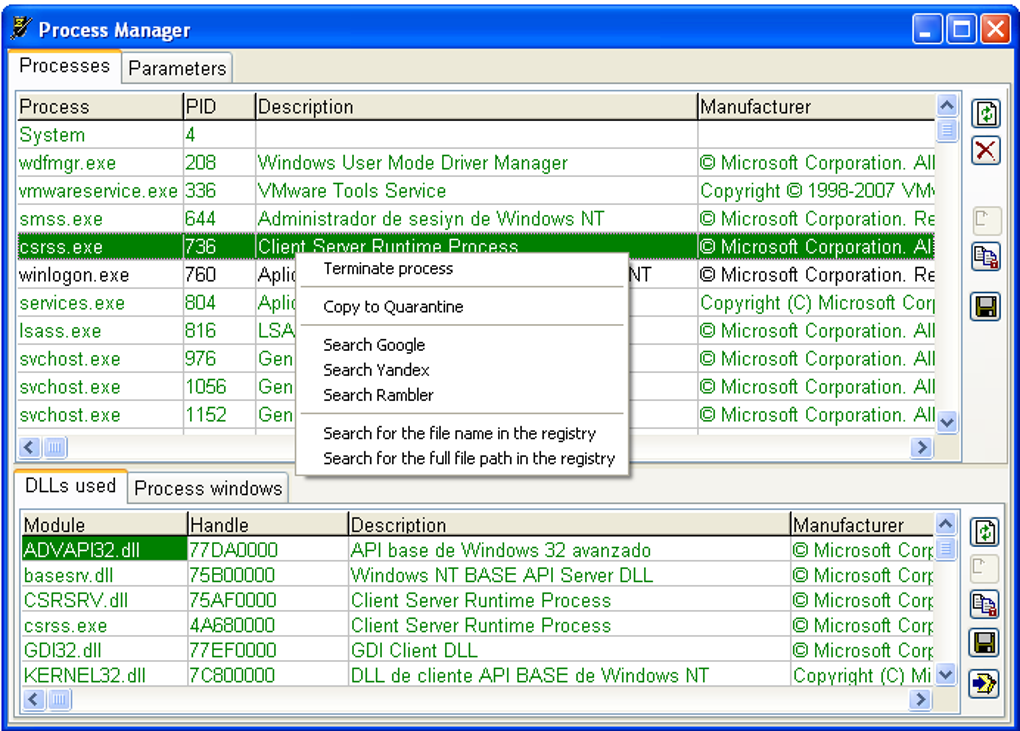Click the down arrow of DLL list scrollbar
The width and height of the screenshot is (1020, 731).
click(x=946, y=674)
